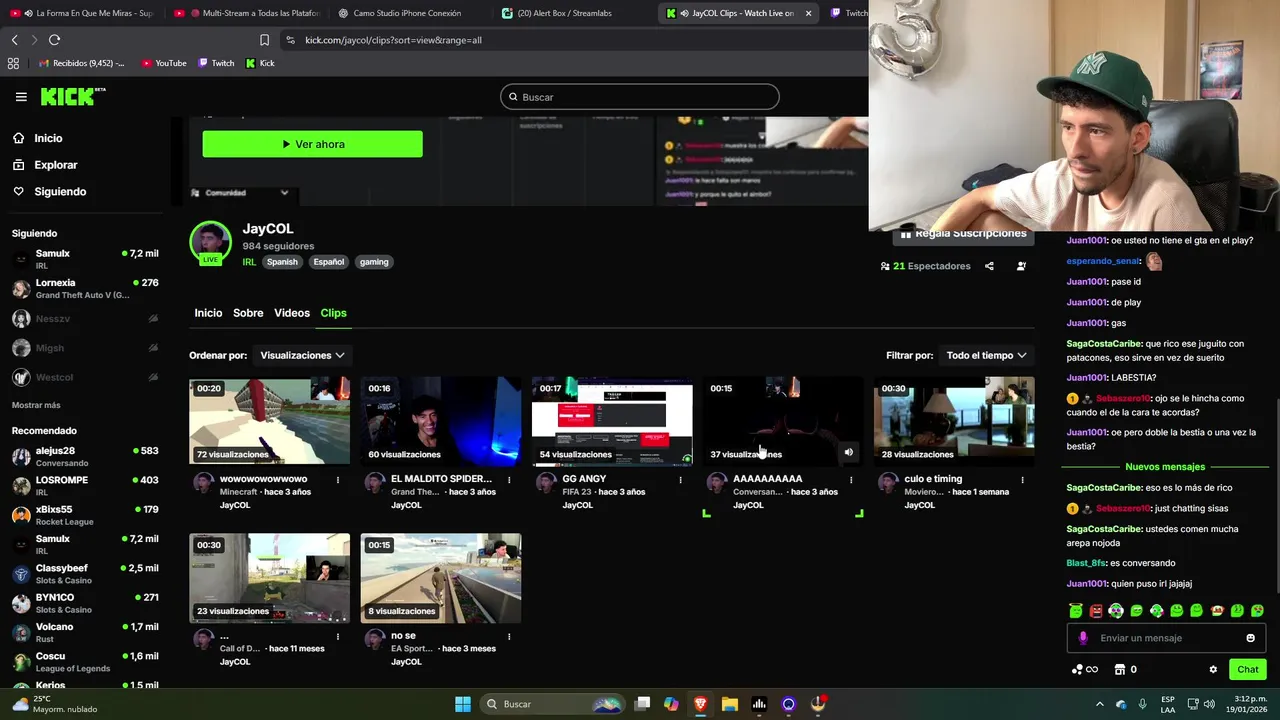Open the wowowowowwowo Minecraft clip thumbnail
The image size is (1280, 720).
click(x=270, y=421)
